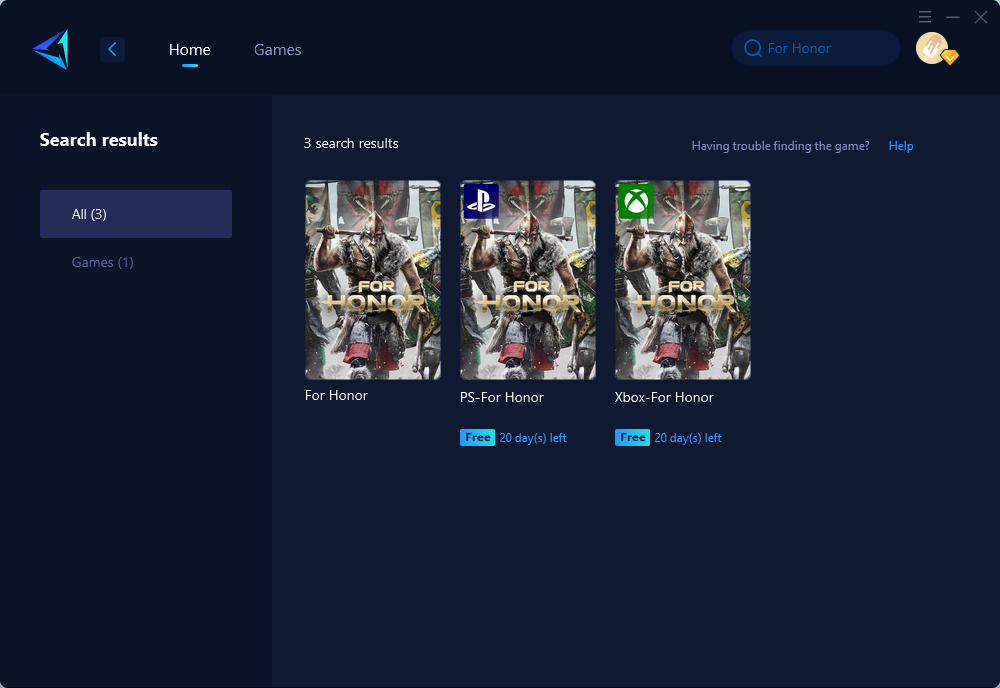
Task: Click 'Having trouble finding the game?' text
Action: (x=780, y=146)
